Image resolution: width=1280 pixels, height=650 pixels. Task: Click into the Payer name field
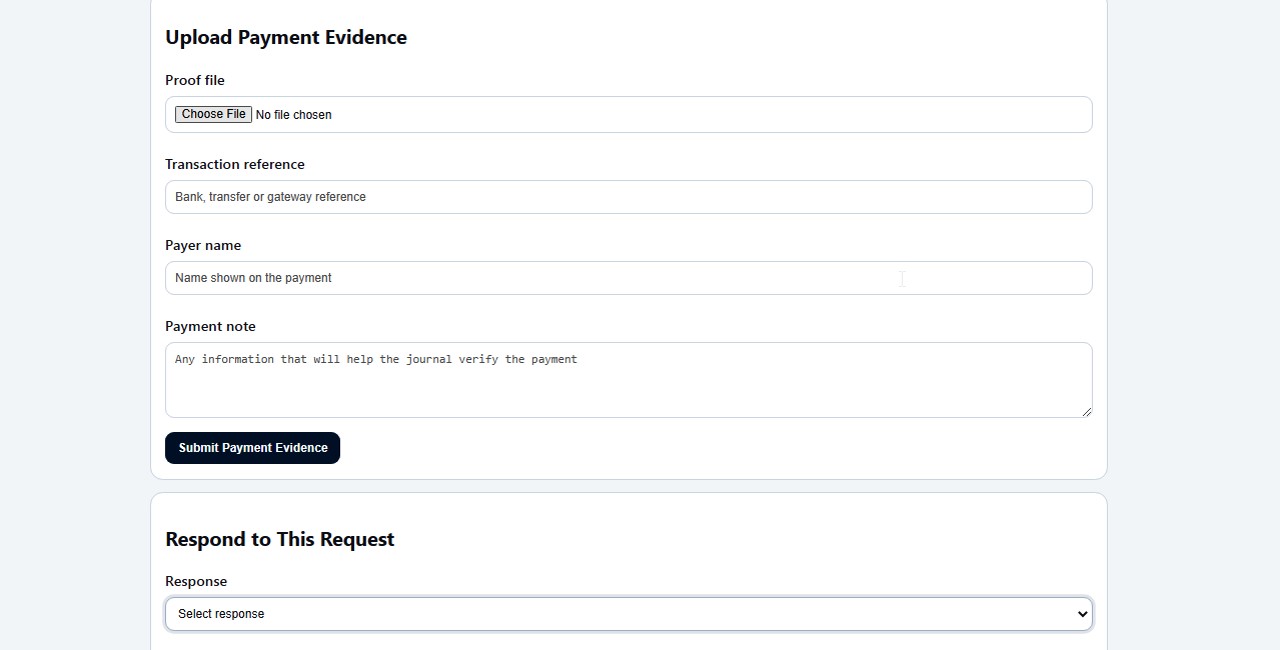click(628, 278)
